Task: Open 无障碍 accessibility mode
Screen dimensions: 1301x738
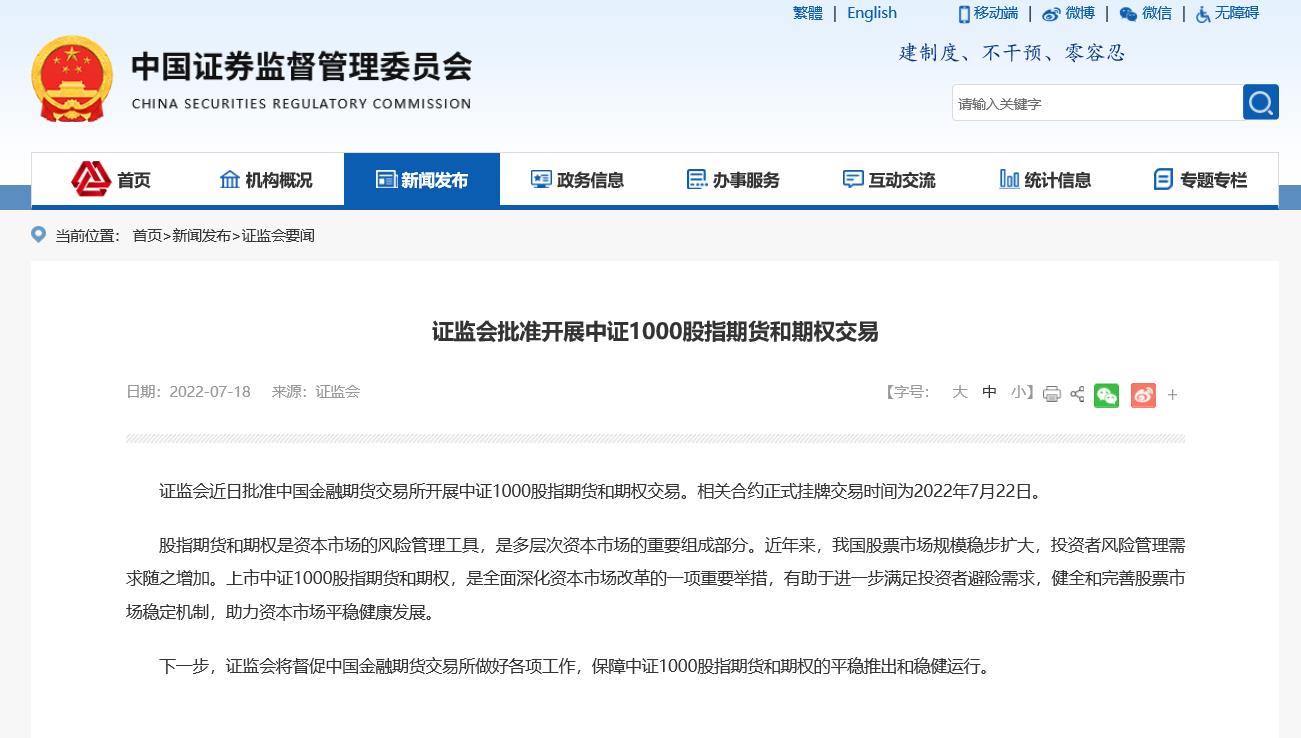Action: (1227, 13)
